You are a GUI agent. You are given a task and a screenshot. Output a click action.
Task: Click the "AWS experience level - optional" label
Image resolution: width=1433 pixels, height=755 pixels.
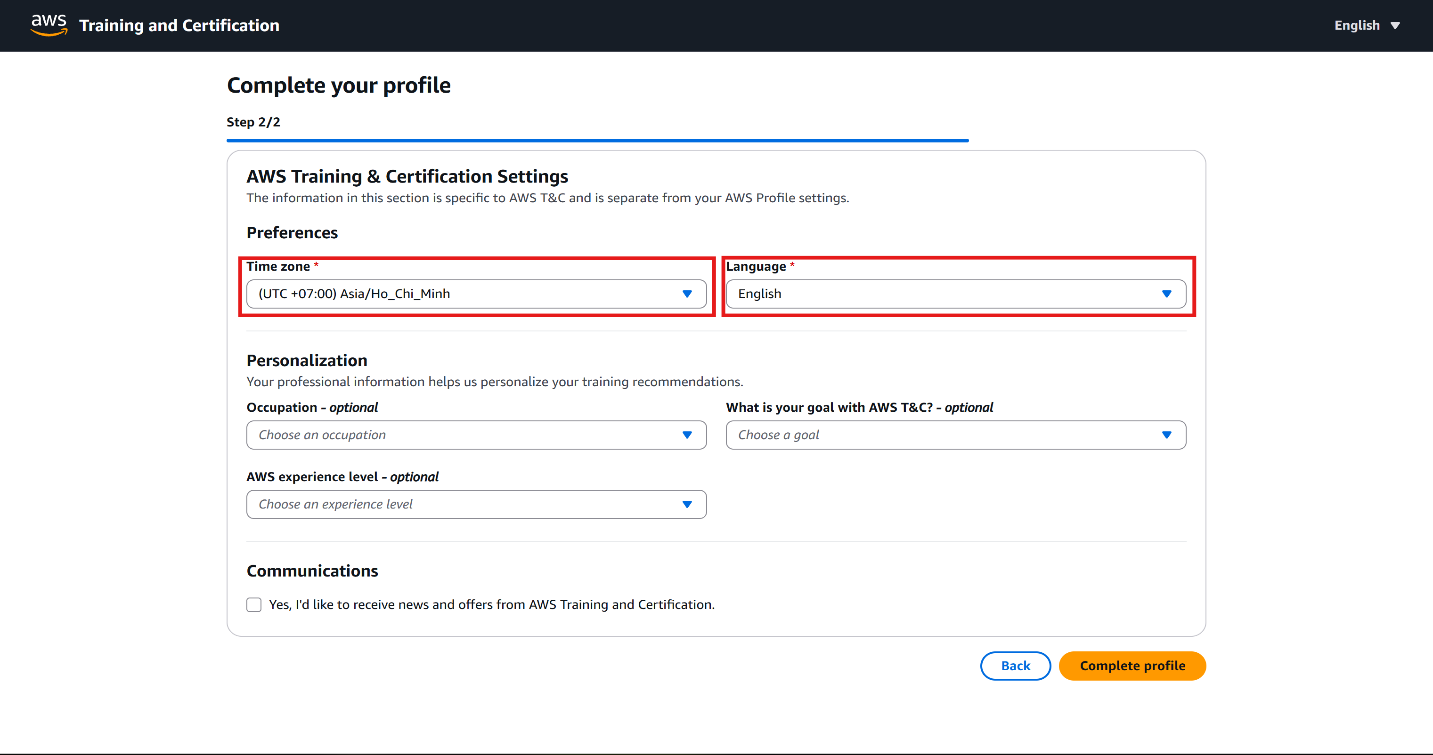pos(343,477)
